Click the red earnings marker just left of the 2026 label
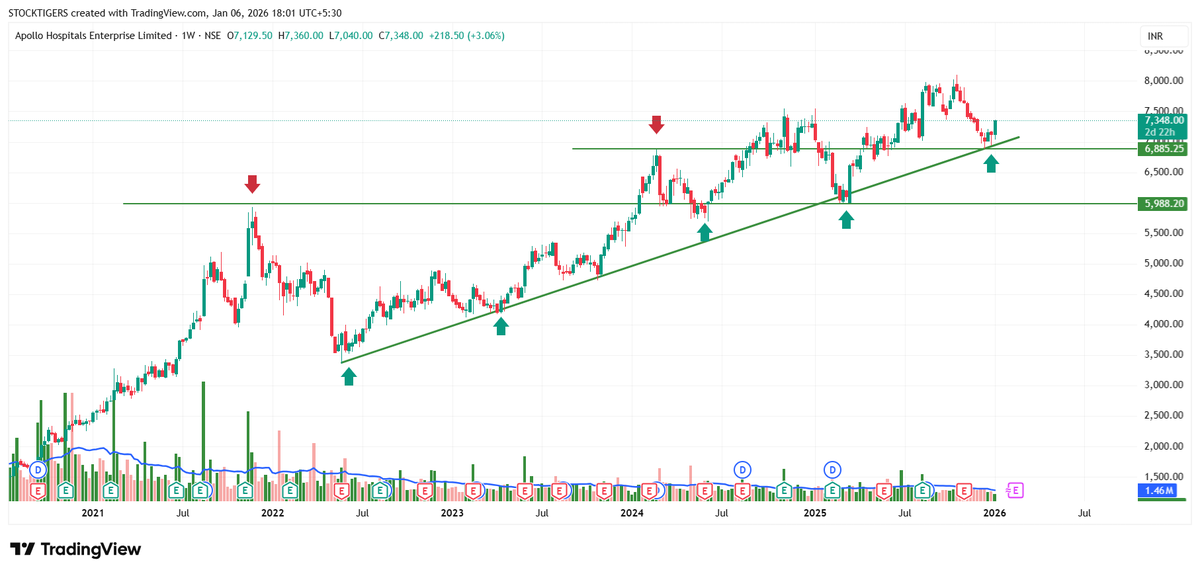The width and height of the screenshot is (1200, 574). coord(964,490)
